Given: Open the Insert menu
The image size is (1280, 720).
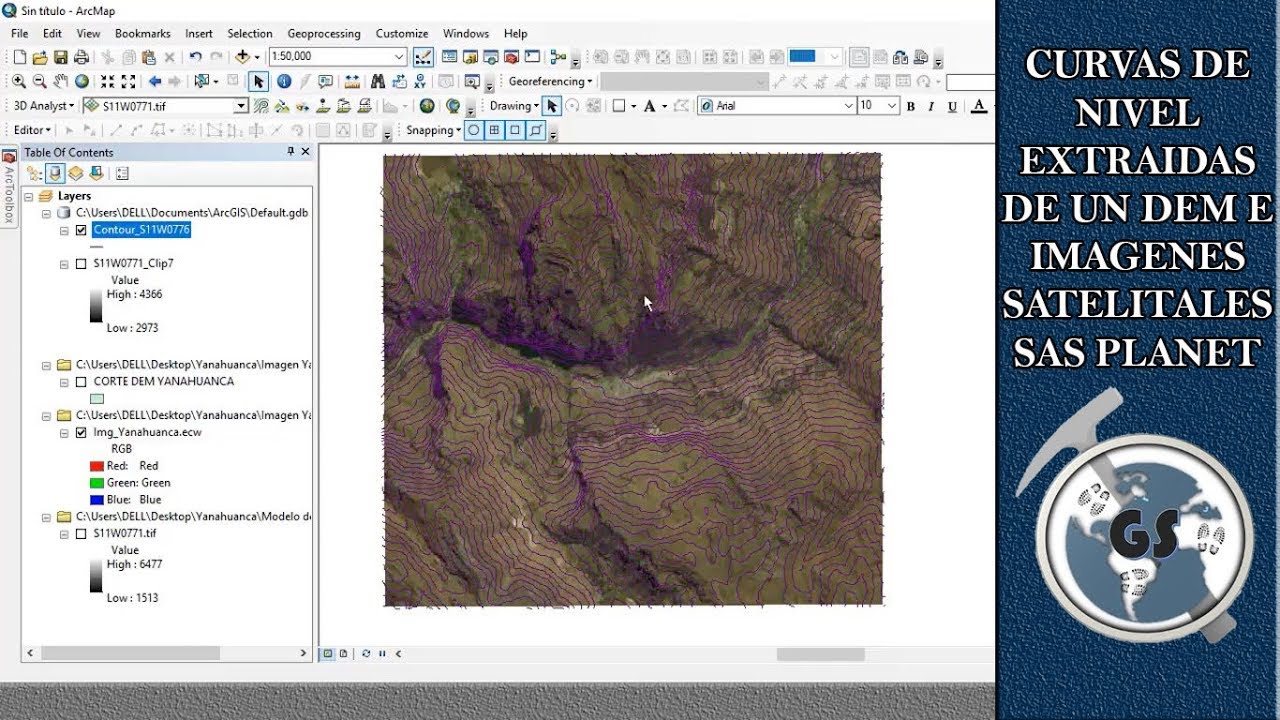Looking at the screenshot, I should (x=199, y=33).
